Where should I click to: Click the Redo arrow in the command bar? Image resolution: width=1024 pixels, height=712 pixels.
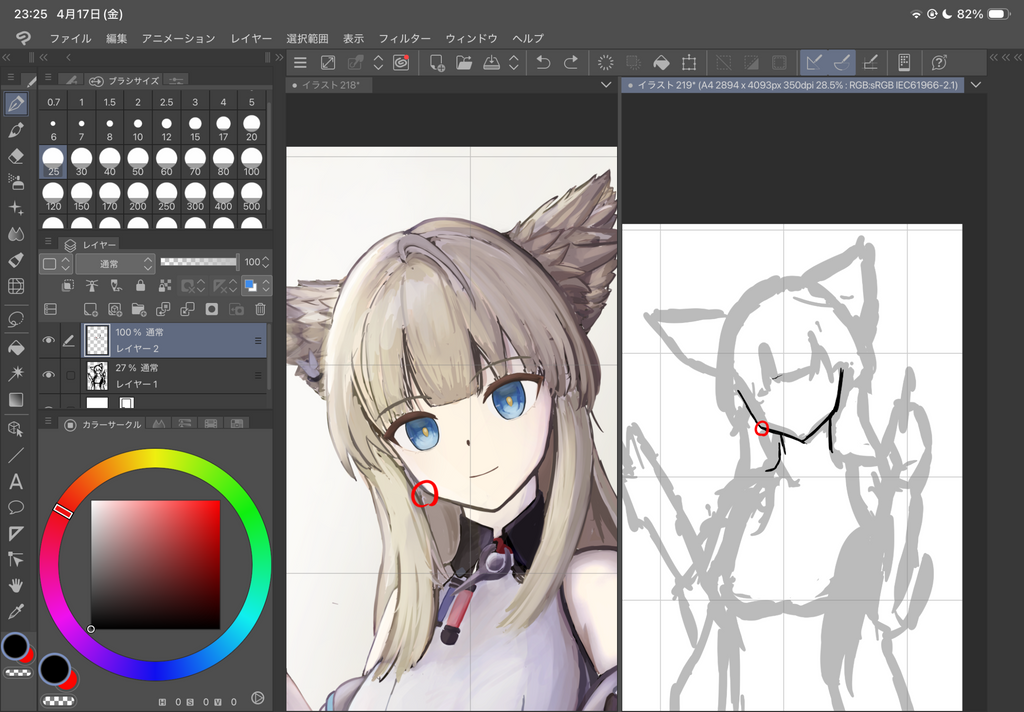point(571,62)
